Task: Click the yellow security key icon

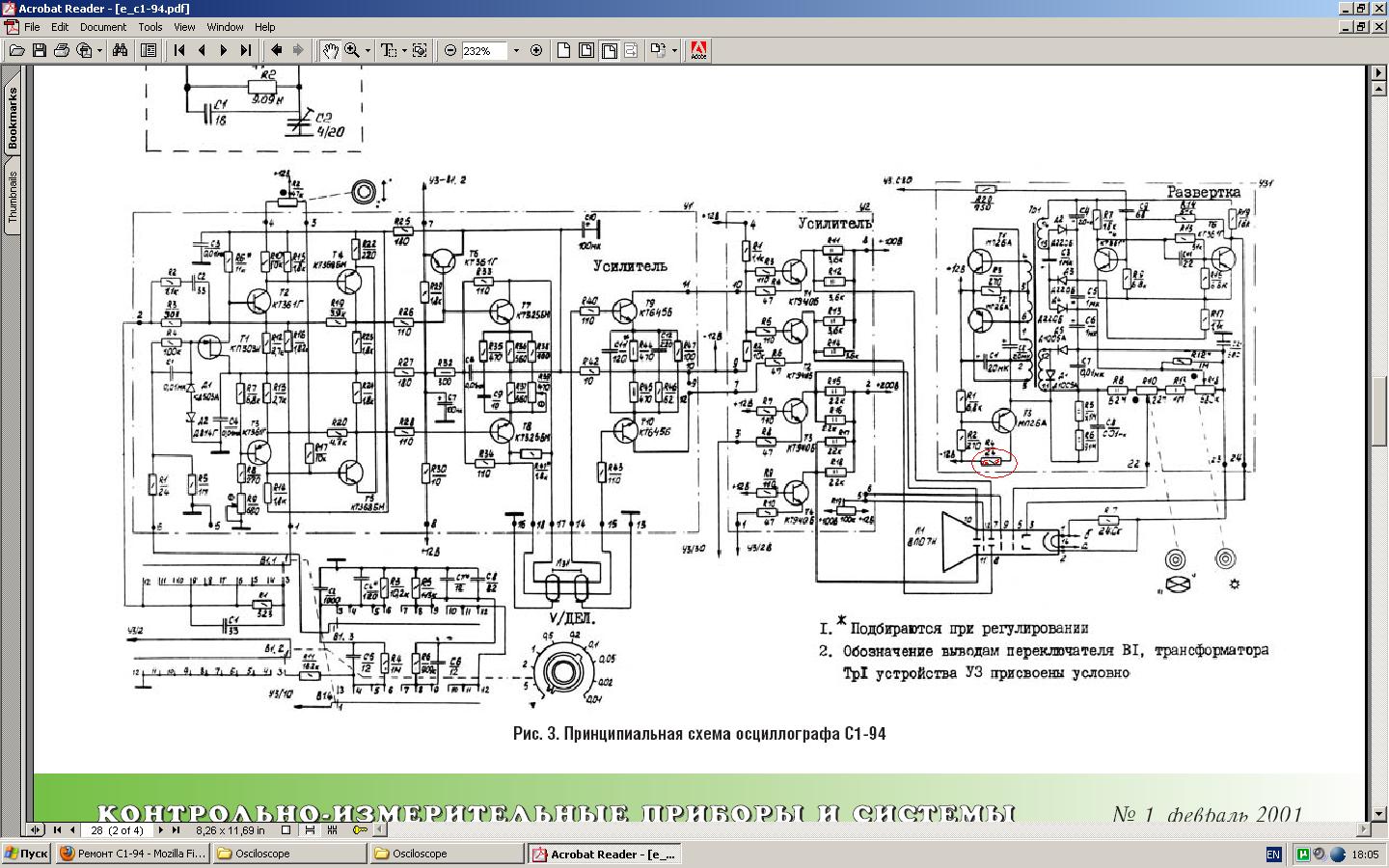Action: click(x=359, y=829)
